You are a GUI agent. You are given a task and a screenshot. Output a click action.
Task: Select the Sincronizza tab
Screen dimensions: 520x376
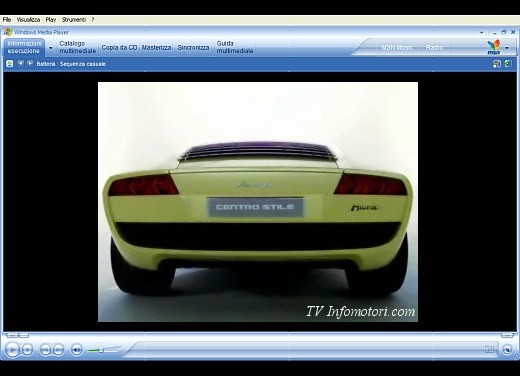click(193, 47)
